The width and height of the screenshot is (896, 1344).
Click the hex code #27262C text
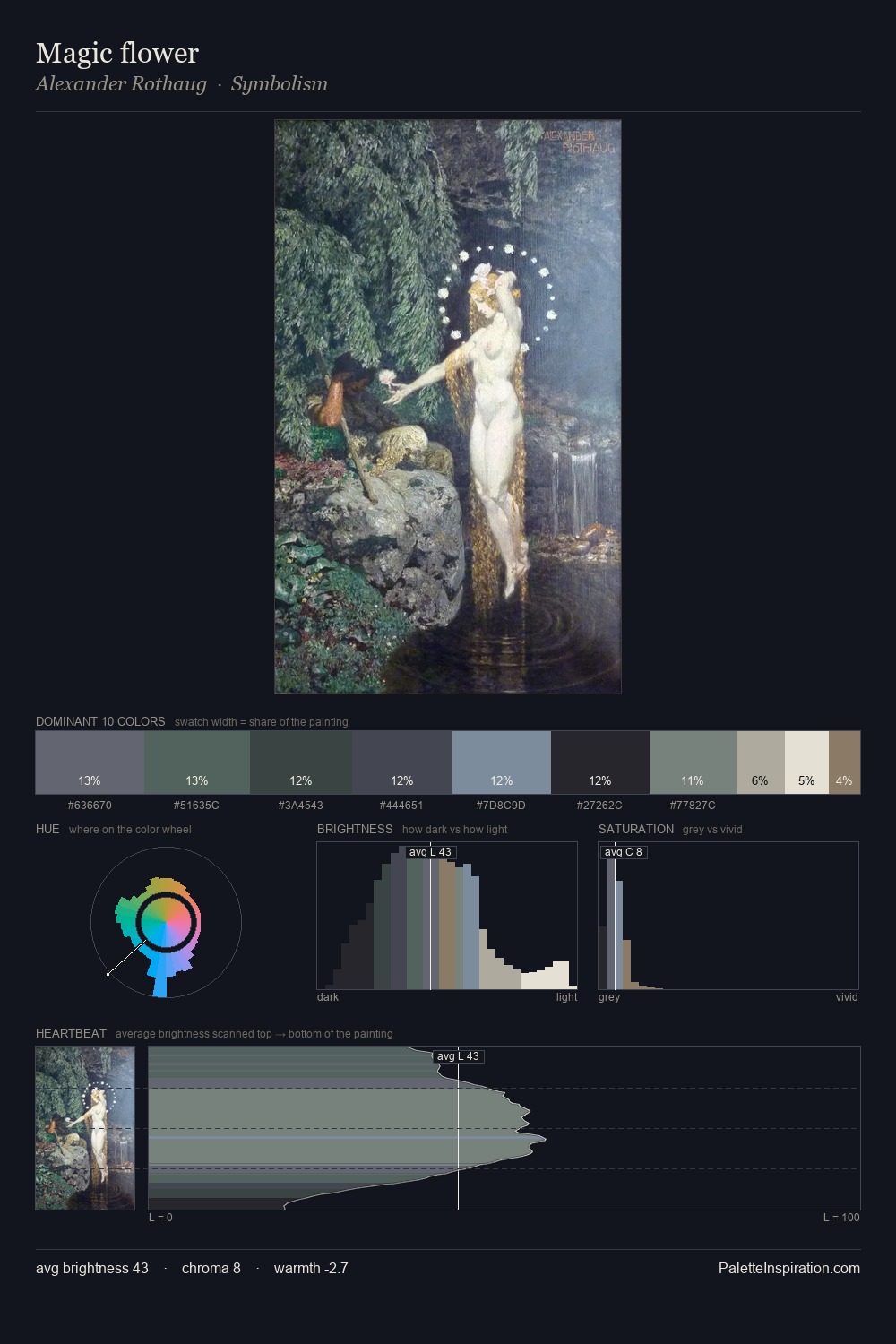[599, 805]
